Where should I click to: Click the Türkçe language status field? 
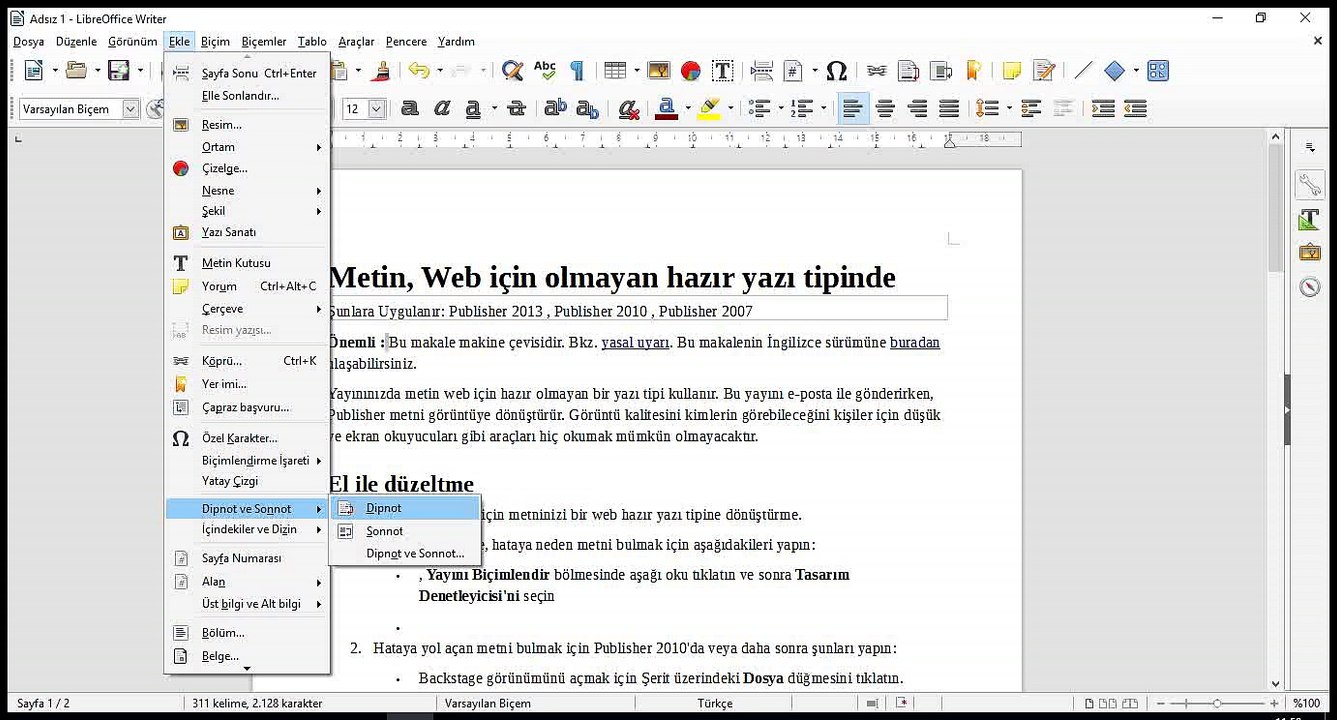click(x=715, y=703)
